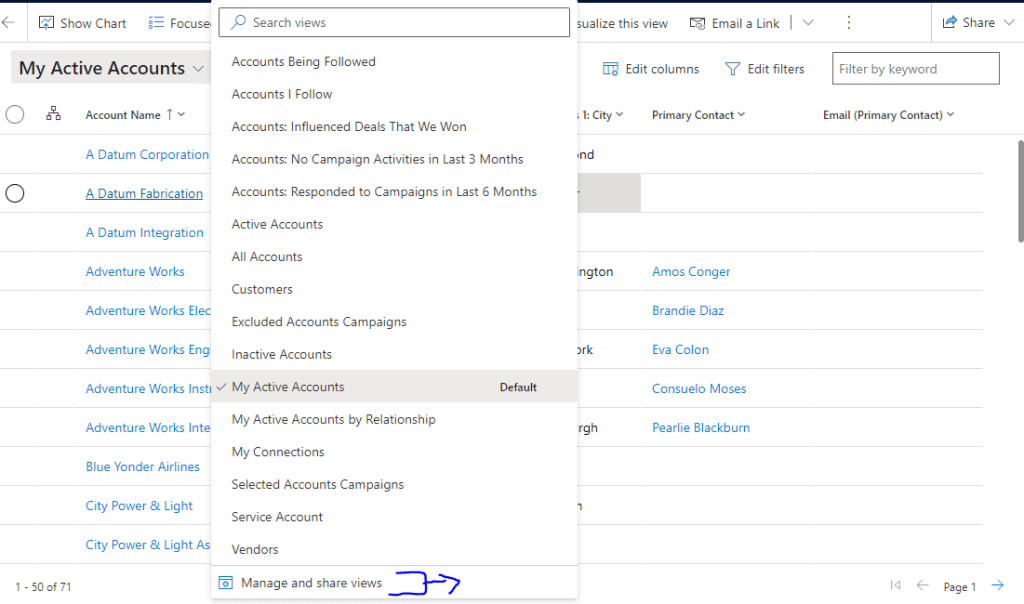The image size is (1024, 604).
Task: Select the Inactive Accounts view
Action: click(282, 354)
